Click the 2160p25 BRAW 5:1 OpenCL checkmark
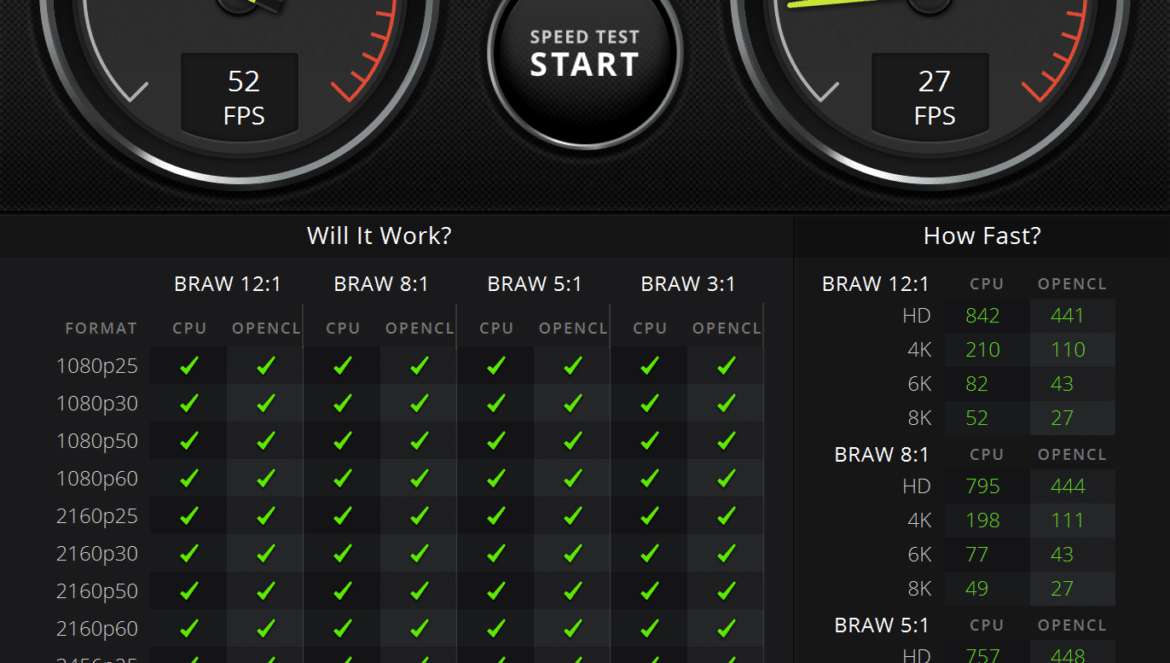1170x663 pixels. pyautogui.click(x=573, y=516)
